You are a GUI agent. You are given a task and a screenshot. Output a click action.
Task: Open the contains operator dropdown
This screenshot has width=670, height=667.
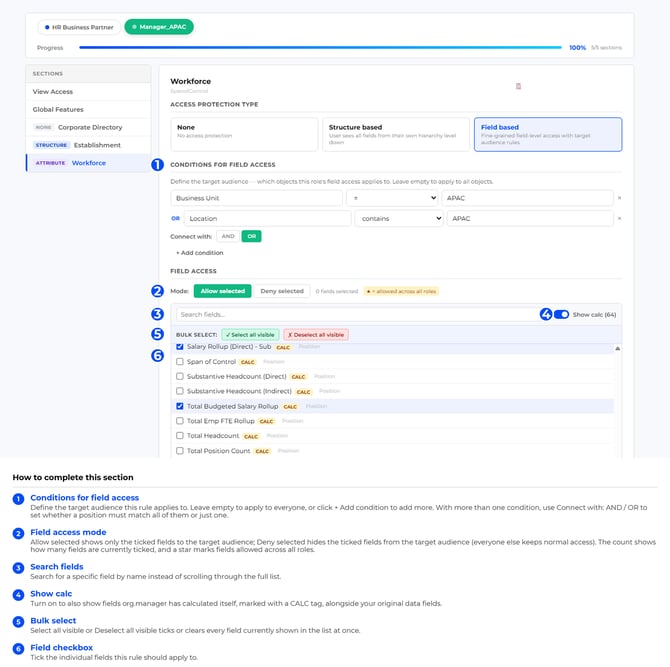click(x=399, y=218)
